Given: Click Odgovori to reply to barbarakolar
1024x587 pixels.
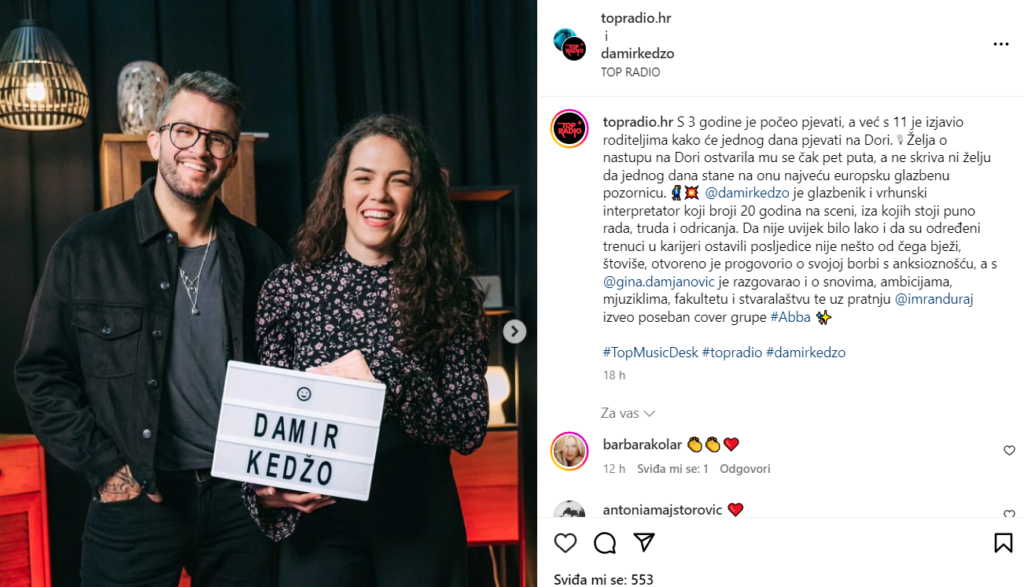Looking at the screenshot, I should [745, 469].
